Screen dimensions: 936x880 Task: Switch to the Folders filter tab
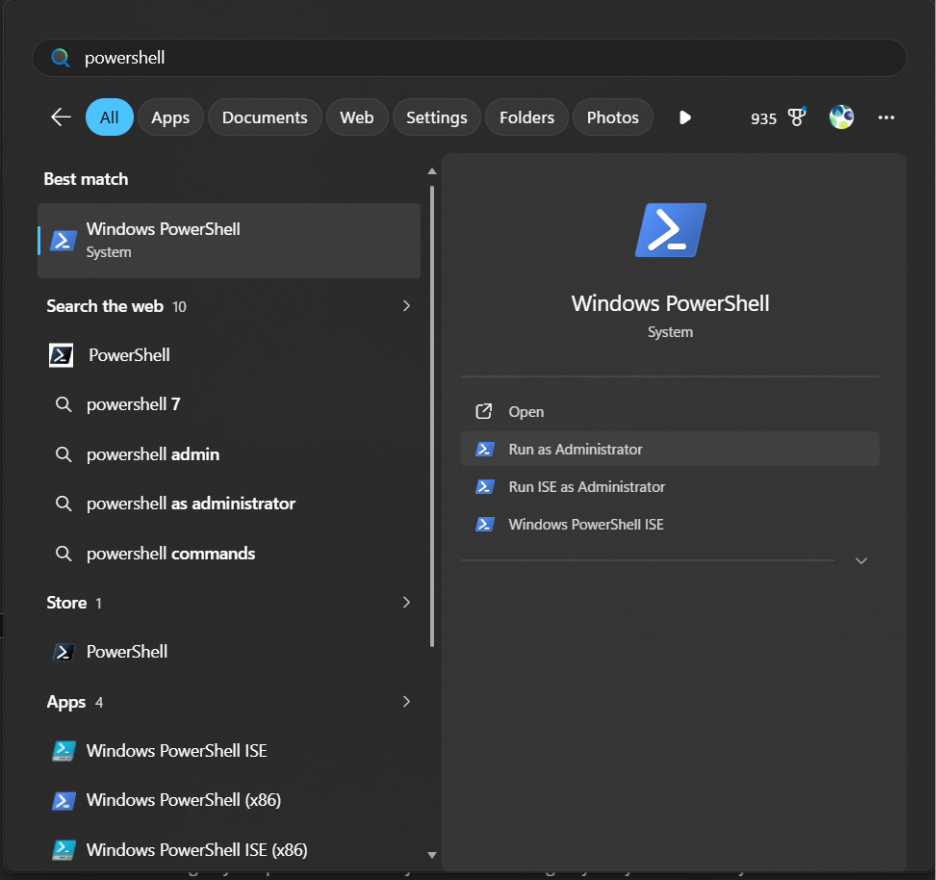click(x=527, y=117)
